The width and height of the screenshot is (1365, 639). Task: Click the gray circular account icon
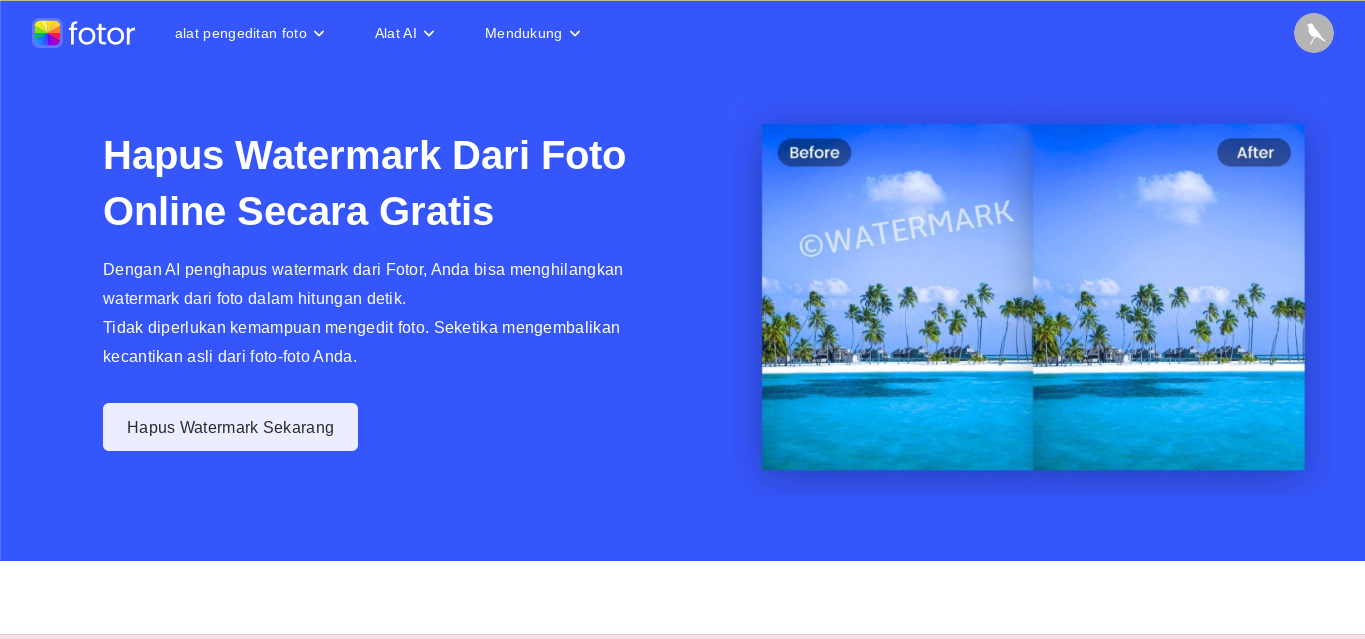(1314, 33)
